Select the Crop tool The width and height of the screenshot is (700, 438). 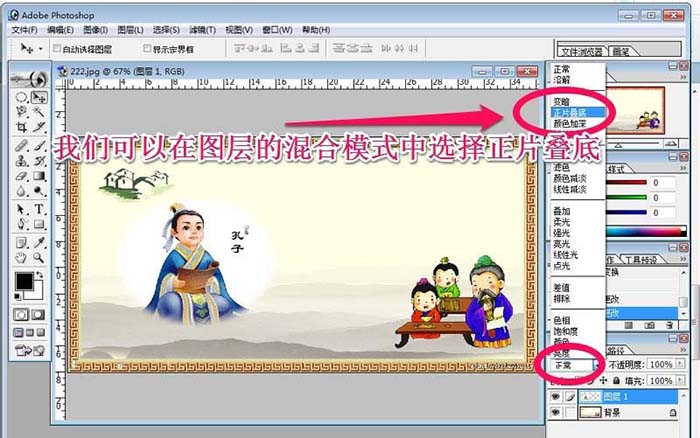tap(21, 127)
